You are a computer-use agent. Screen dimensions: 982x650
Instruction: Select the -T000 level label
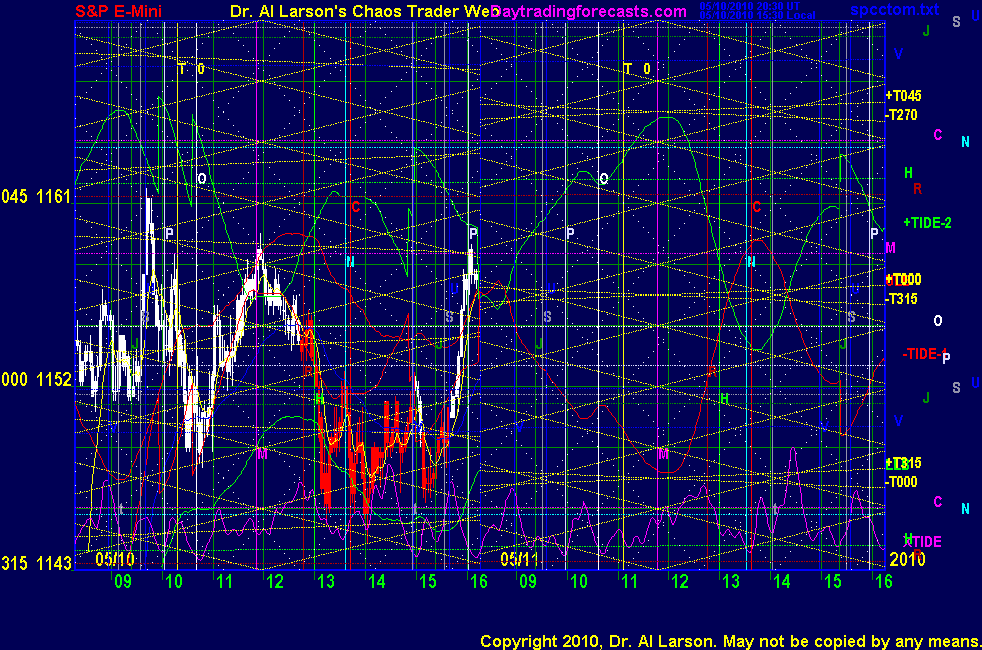(901, 482)
